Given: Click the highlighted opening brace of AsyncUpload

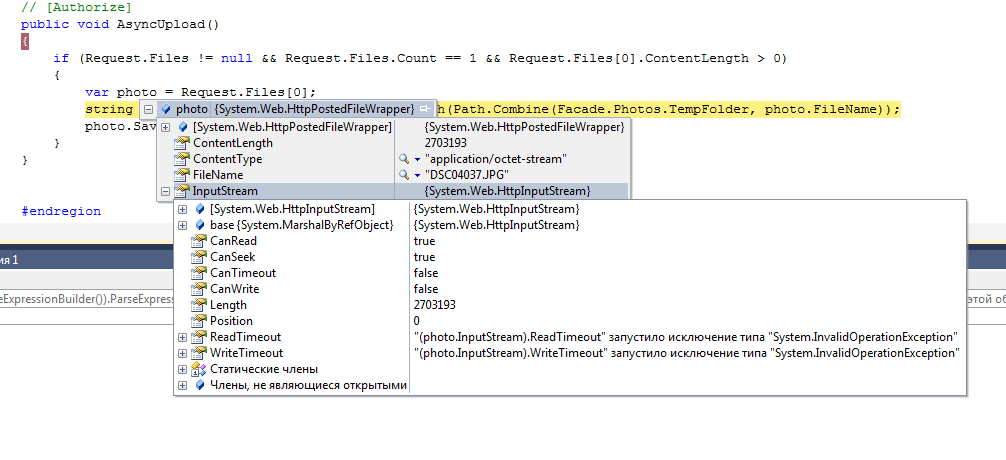Looking at the screenshot, I should [x=24, y=42].
